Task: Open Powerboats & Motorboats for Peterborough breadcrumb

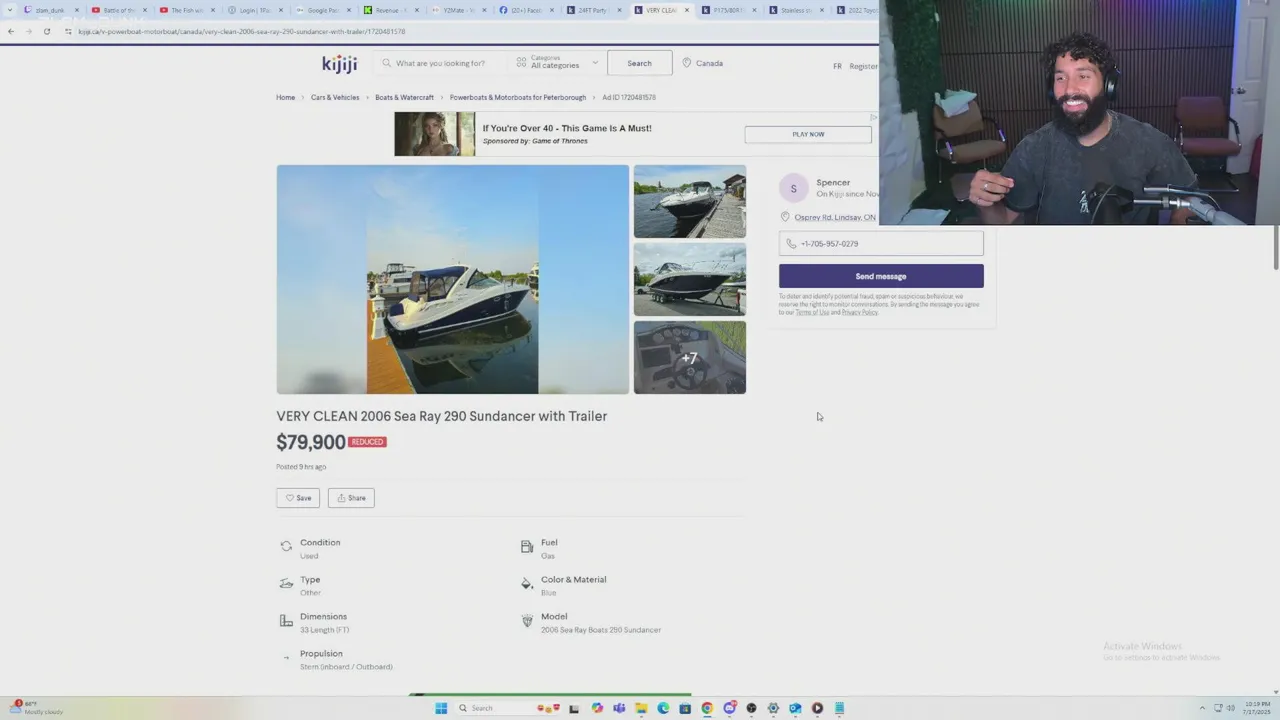Action: 518,97
